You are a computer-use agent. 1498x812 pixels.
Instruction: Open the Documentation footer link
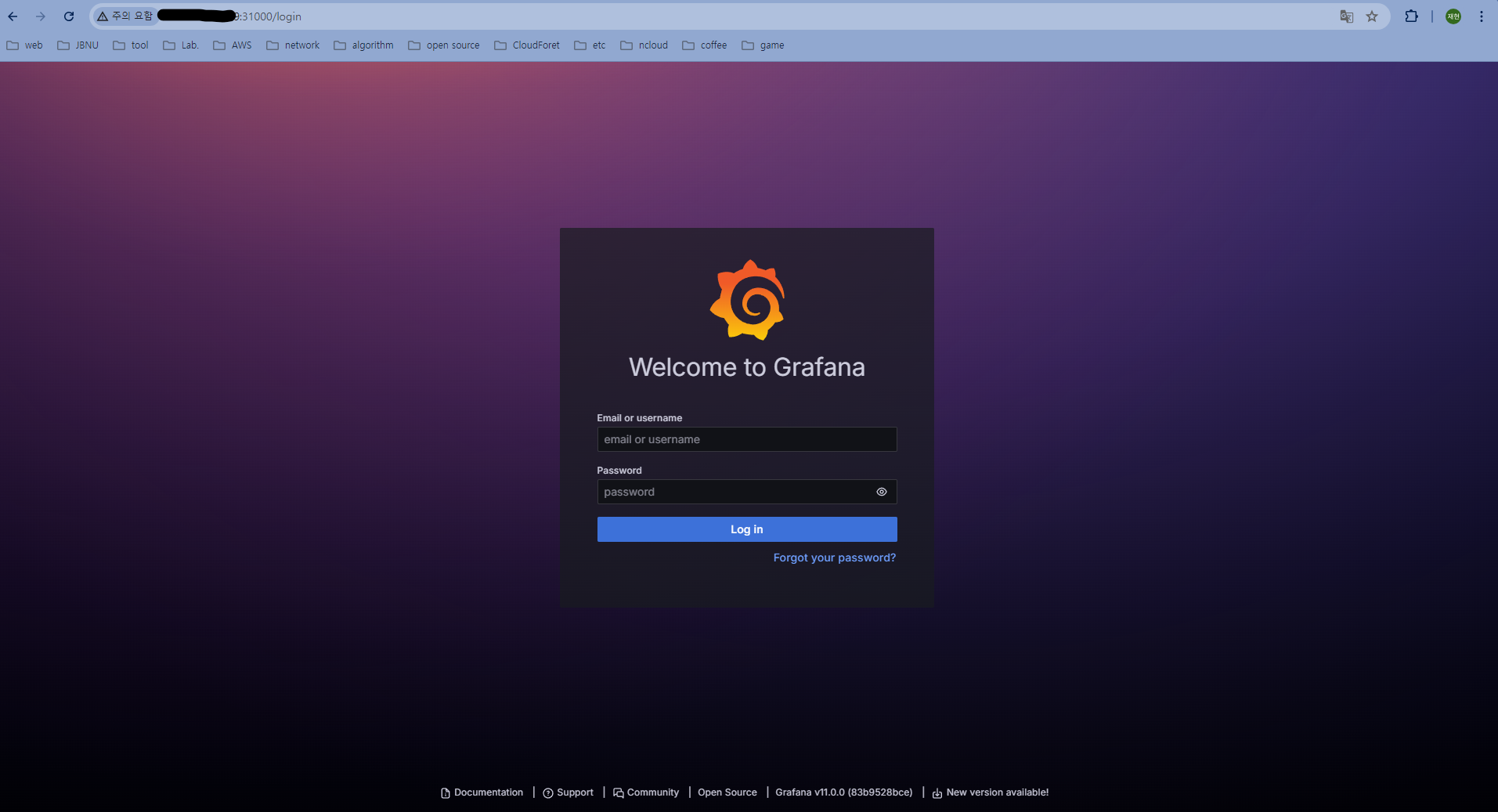(482, 792)
